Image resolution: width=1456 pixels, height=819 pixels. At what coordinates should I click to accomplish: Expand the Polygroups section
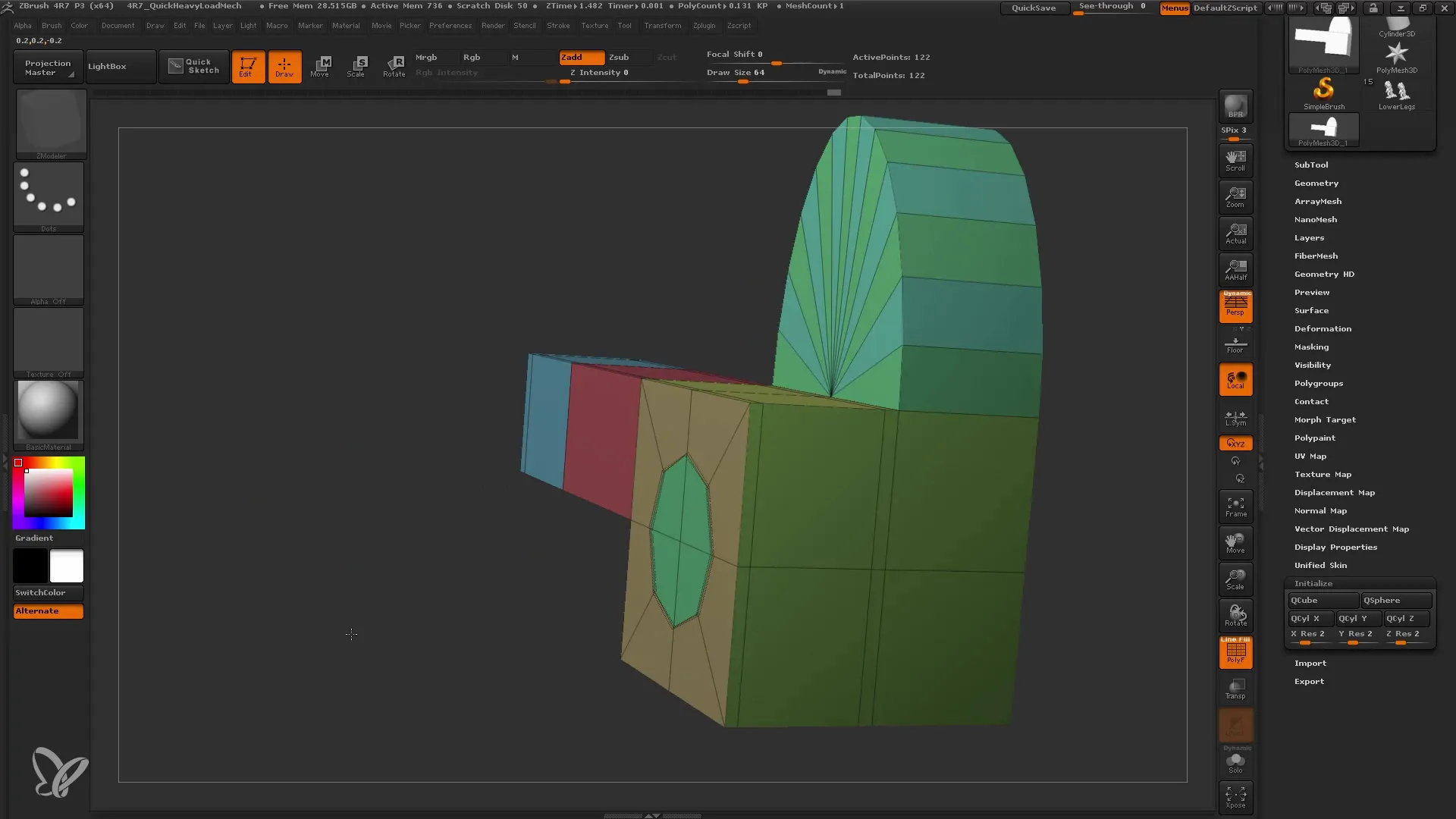click(x=1319, y=383)
